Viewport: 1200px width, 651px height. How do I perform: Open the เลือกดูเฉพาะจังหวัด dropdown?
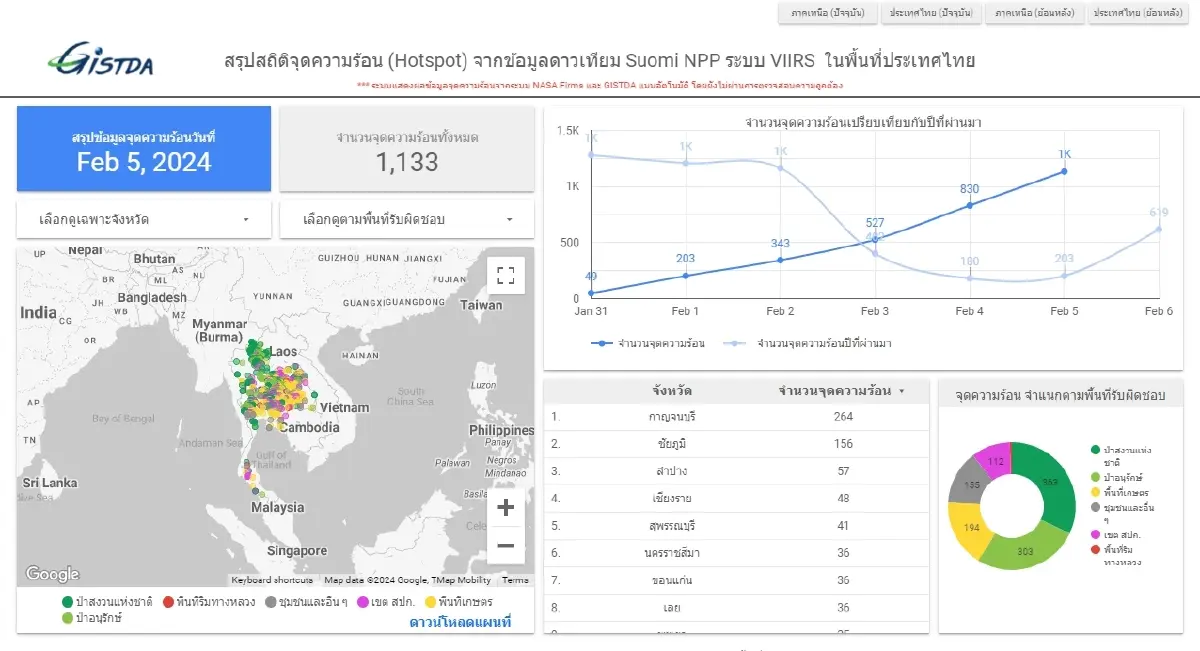point(143,218)
